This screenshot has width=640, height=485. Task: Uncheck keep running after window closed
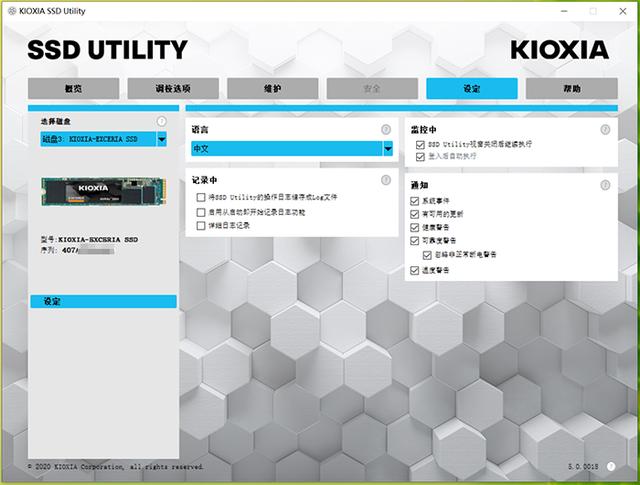point(420,145)
